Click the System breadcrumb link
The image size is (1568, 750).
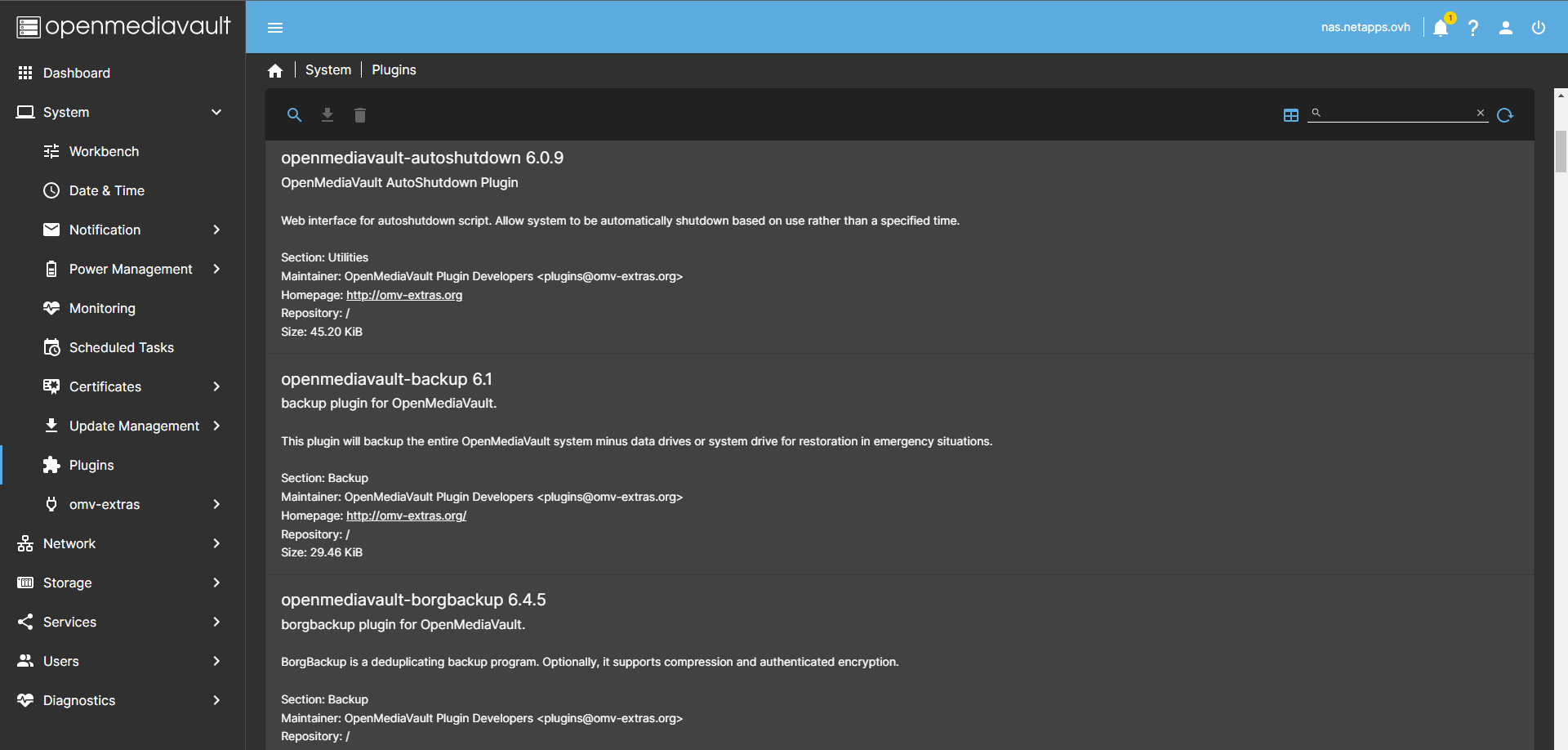(x=328, y=70)
